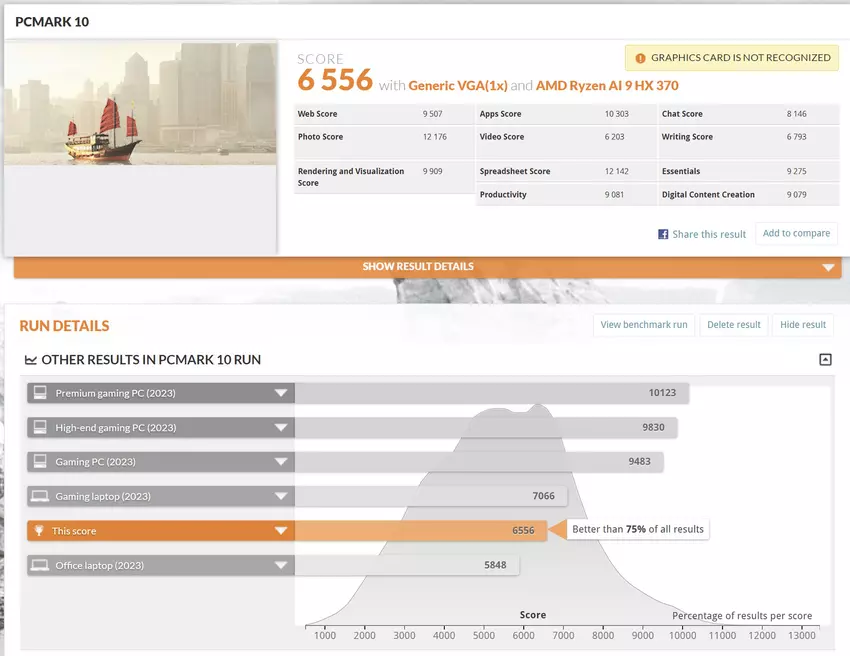This screenshot has width=850, height=656.
Task: Click the monitor icon for High-end gaming PC
Action: pos(40,427)
